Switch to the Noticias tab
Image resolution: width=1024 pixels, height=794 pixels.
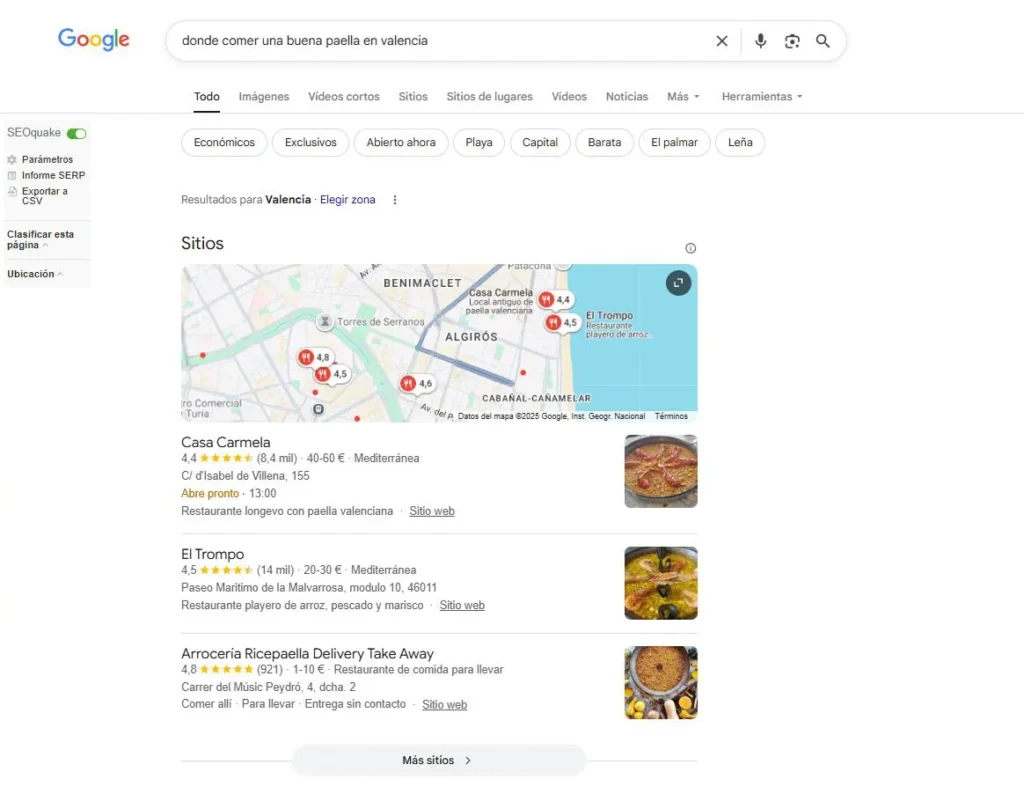click(x=626, y=96)
